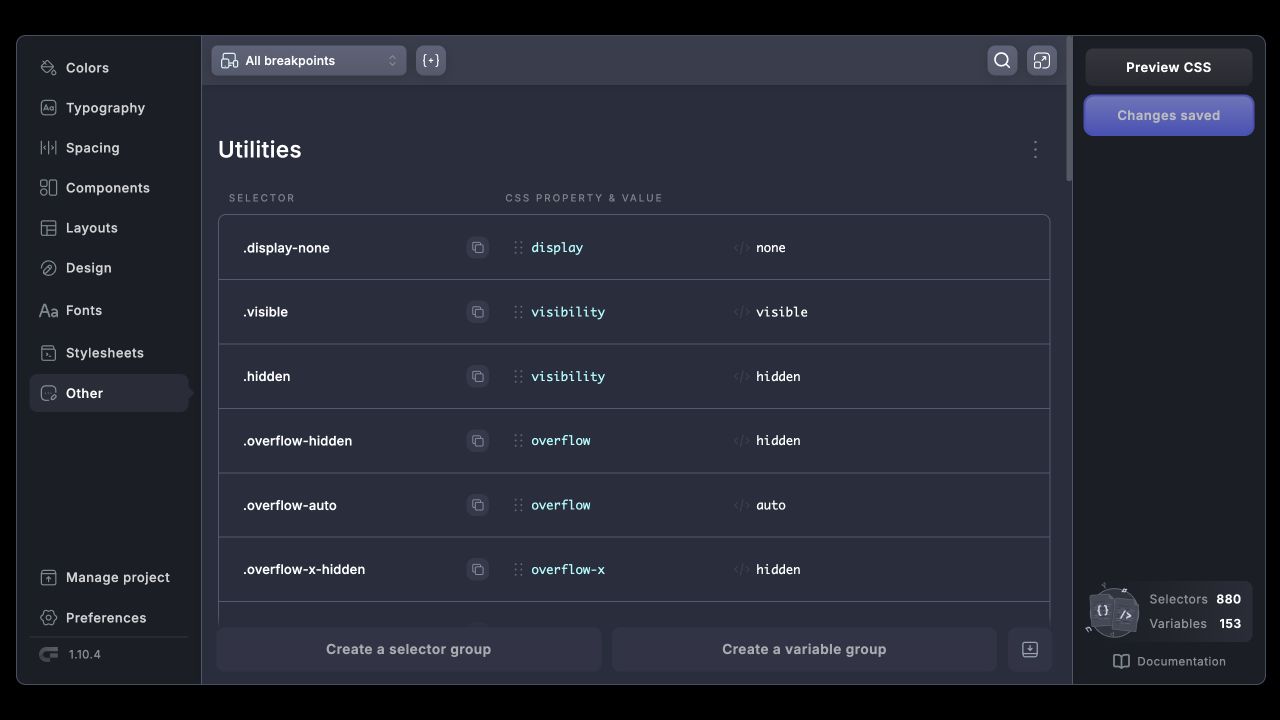Click the .overflow-x-hidden selector name
The image size is (1280, 720).
click(304, 569)
